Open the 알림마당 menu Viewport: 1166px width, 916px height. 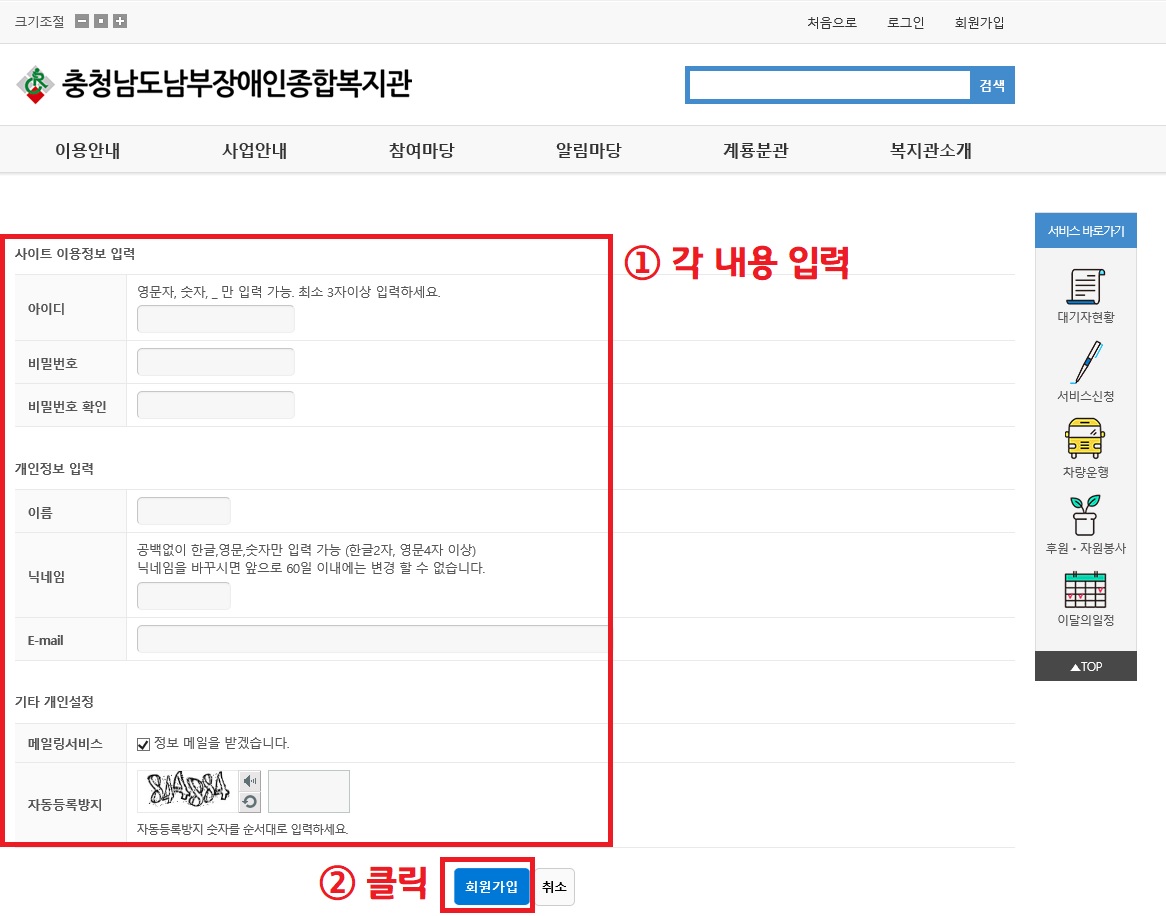(x=588, y=151)
